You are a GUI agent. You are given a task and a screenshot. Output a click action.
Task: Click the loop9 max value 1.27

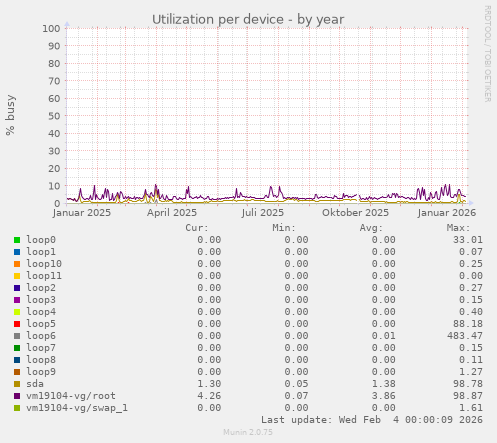coord(471,372)
